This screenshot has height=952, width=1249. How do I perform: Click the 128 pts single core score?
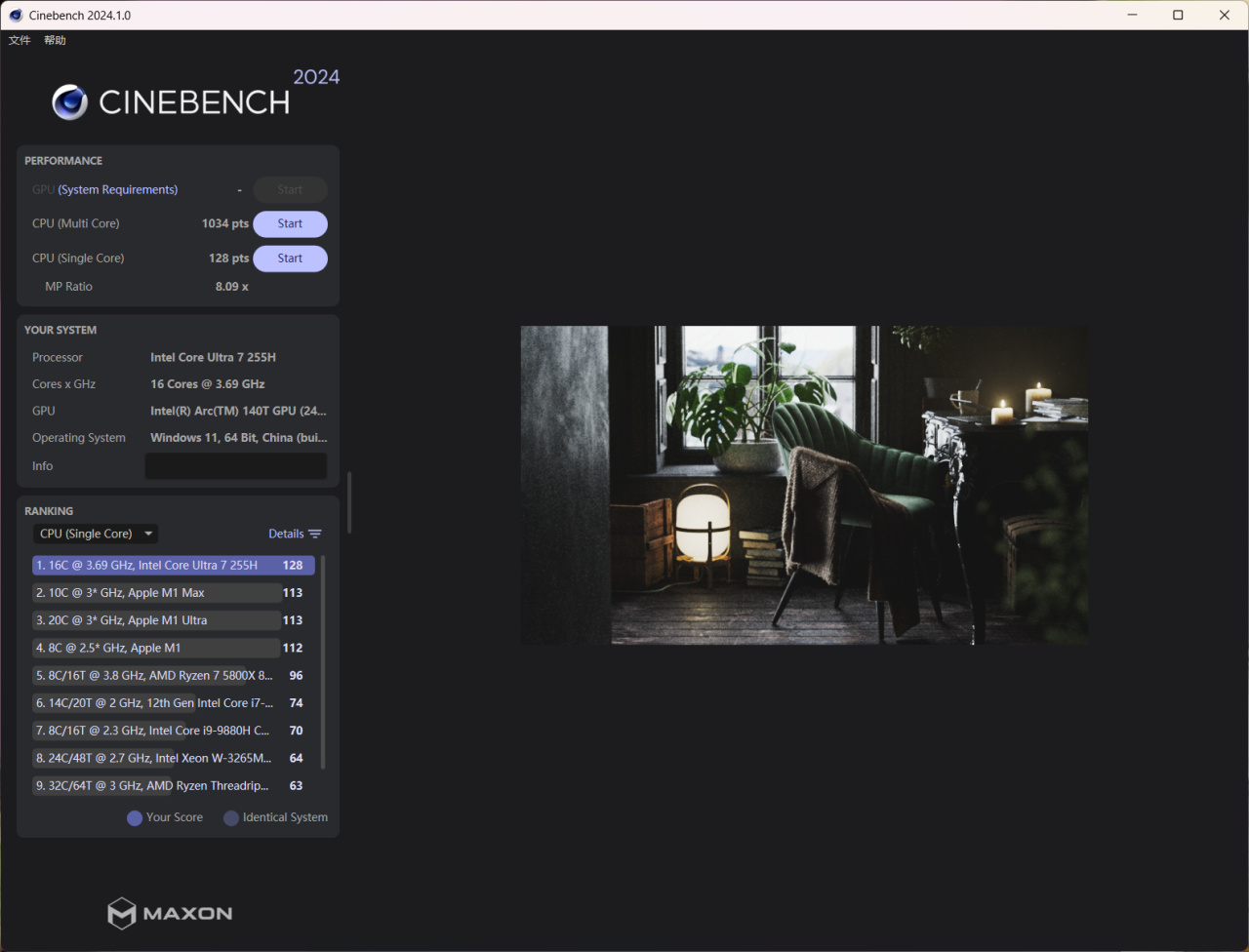point(228,258)
